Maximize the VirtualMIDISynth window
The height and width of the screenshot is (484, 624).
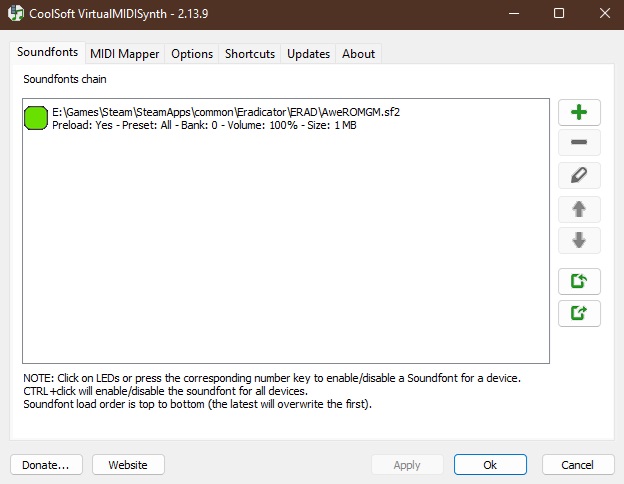coord(559,14)
